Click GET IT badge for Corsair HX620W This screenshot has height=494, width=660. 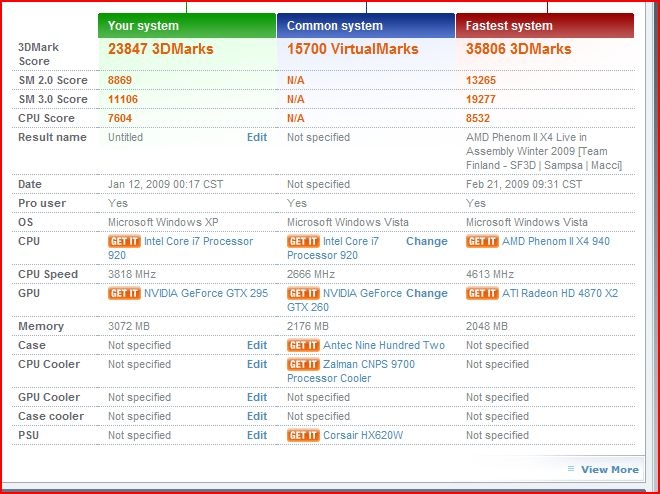click(303, 435)
